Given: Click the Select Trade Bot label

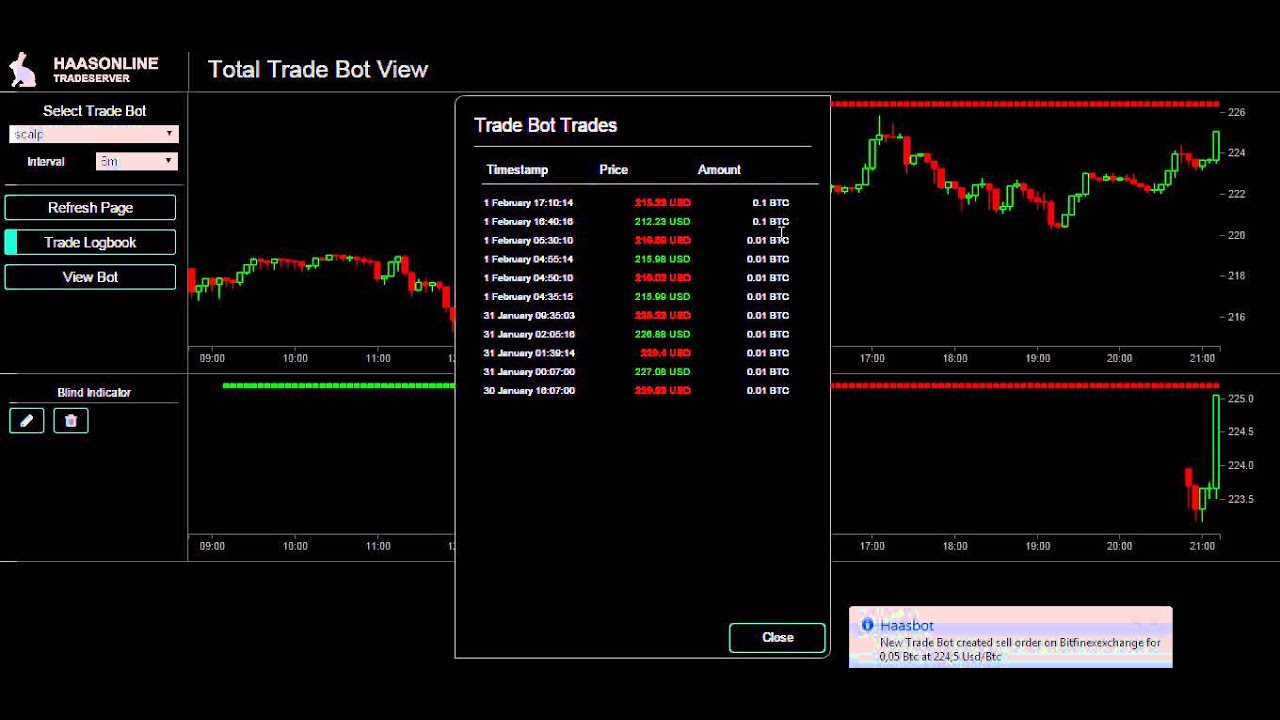Looking at the screenshot, I should (x=94, y=111).
